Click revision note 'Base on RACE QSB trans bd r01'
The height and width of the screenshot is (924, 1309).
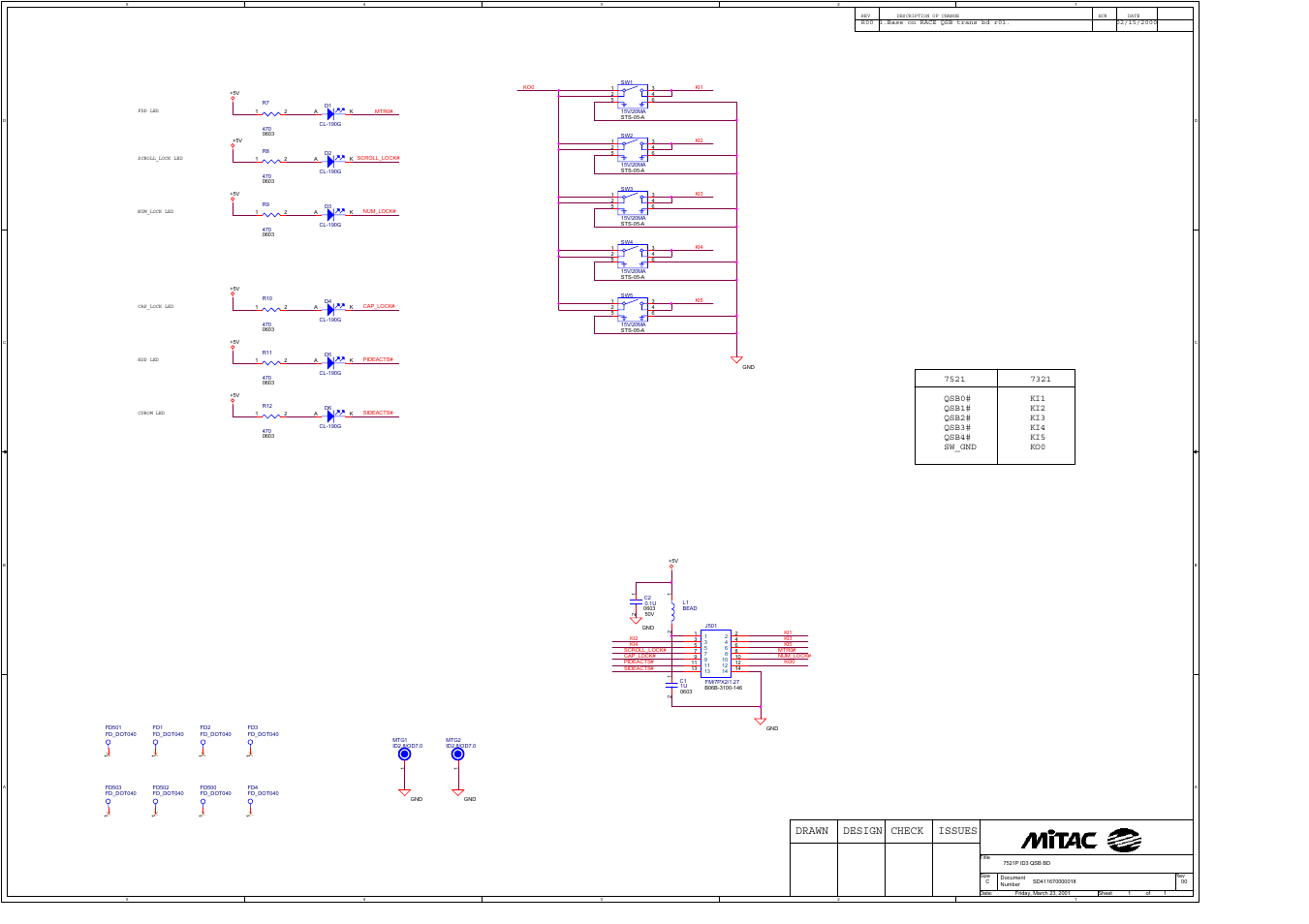(x=948, y=22)
